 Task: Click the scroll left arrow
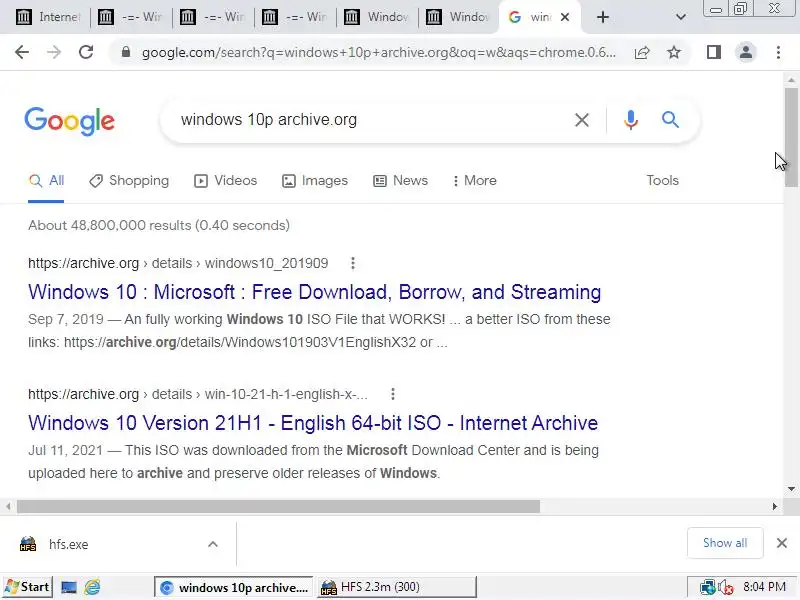coord(8,506)
